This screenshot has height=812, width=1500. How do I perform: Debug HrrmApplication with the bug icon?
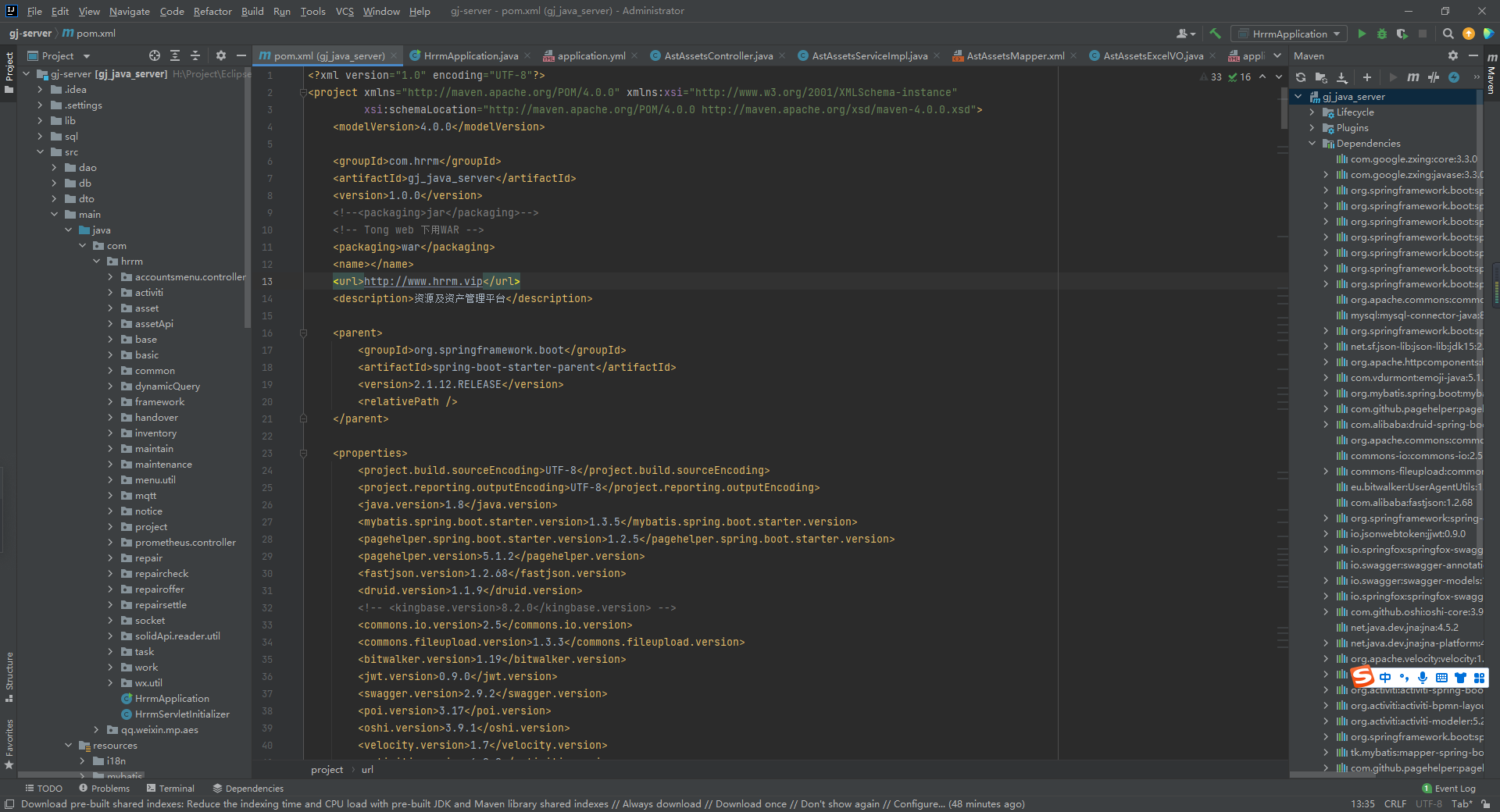[1382, 34]
